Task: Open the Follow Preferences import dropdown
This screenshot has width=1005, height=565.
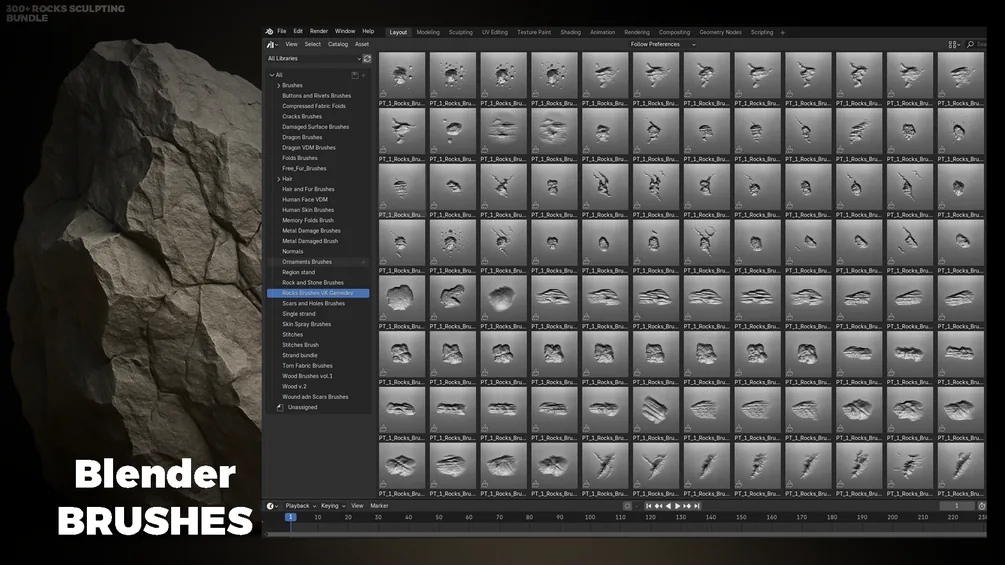Action: (x=662, y=44)
